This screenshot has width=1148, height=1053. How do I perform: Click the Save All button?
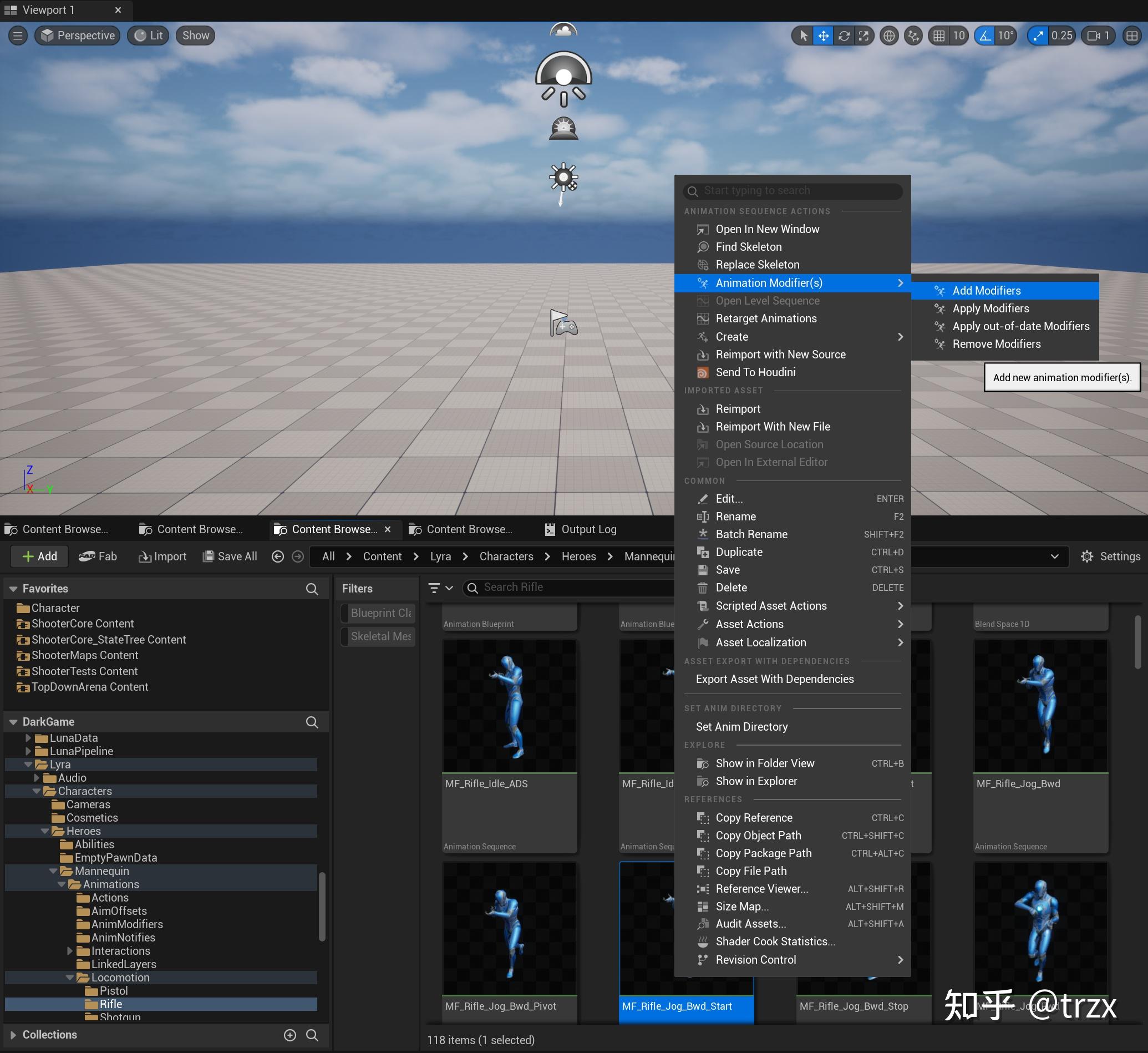[x=230, y=556]
